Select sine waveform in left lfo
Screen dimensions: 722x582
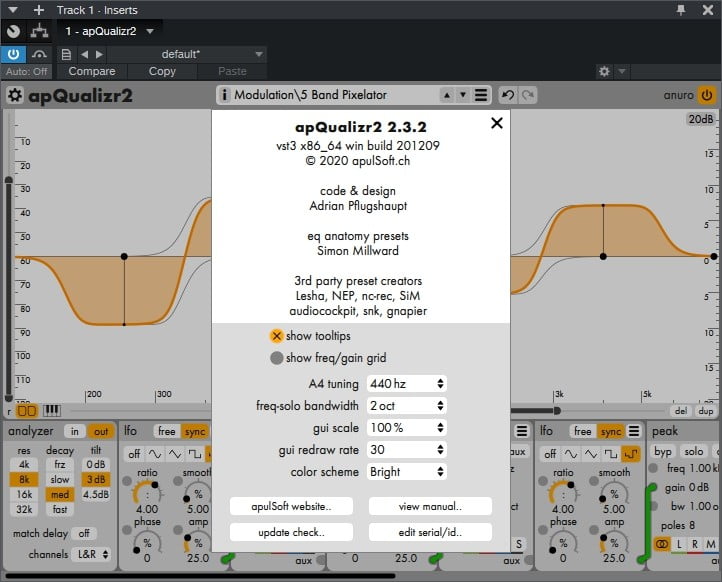point(155,454)
